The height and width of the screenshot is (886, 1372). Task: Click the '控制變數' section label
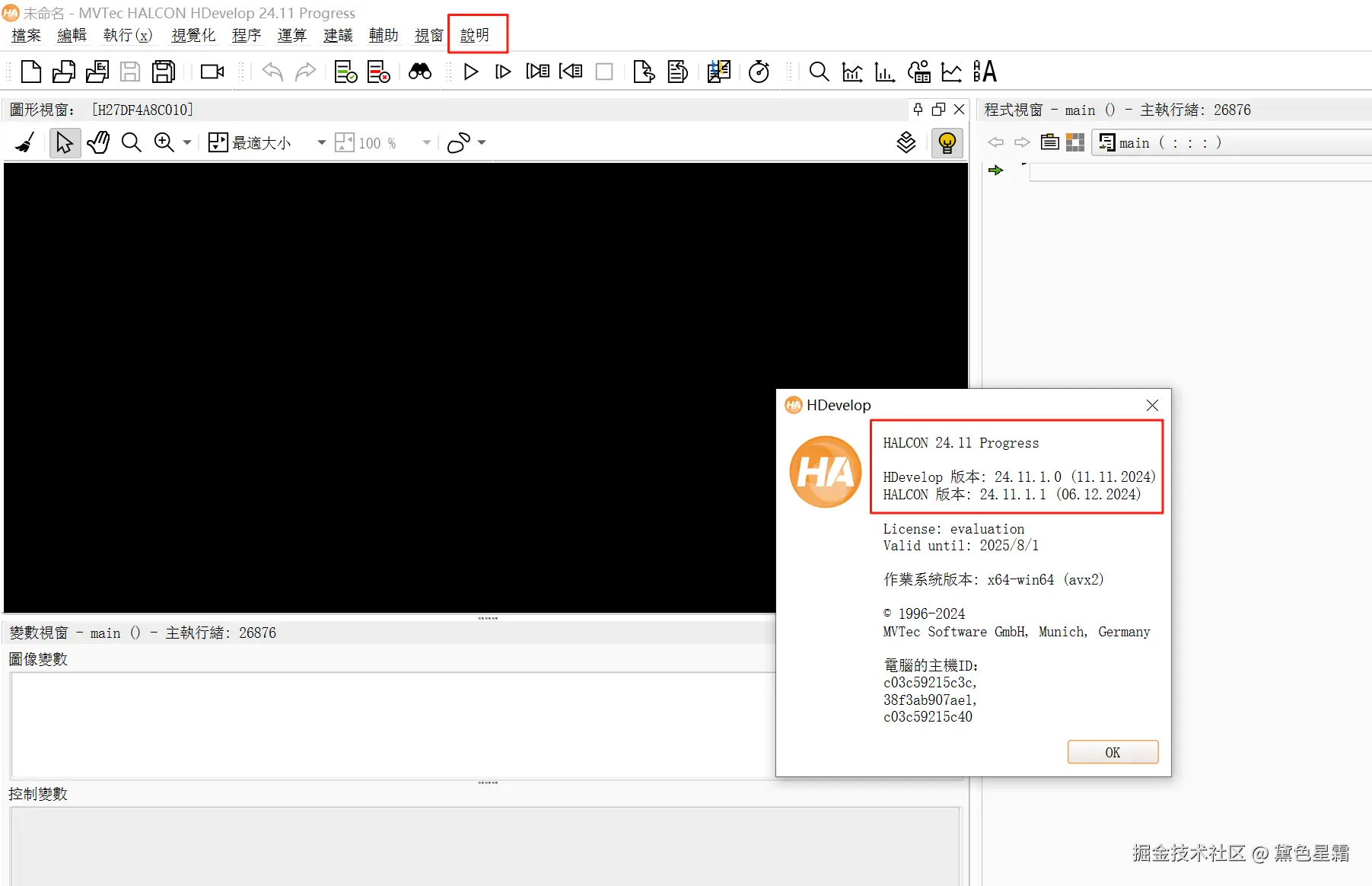[38, 794]
